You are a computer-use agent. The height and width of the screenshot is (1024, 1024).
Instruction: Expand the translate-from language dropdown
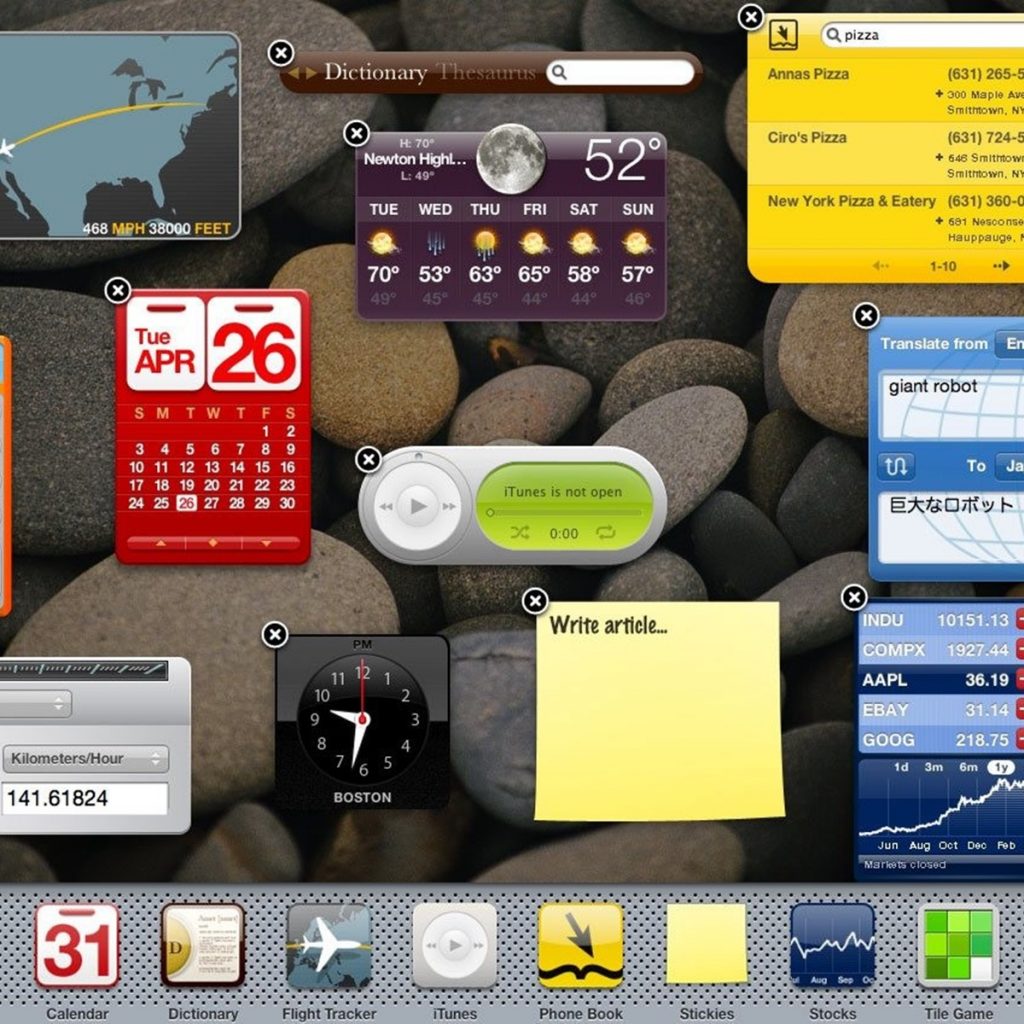click(1010, 344)
